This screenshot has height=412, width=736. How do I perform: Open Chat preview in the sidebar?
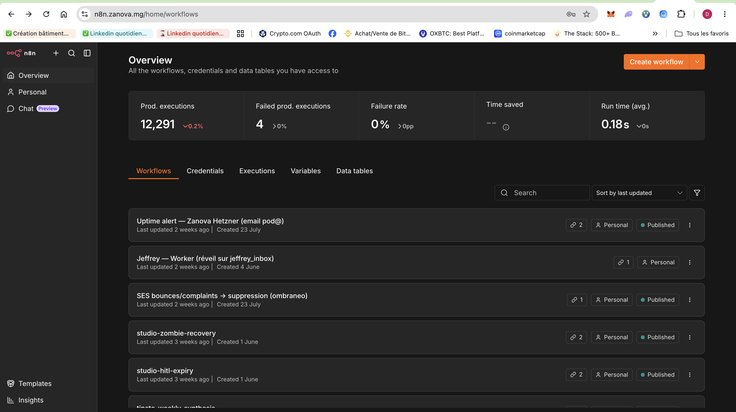coord(49,108)
